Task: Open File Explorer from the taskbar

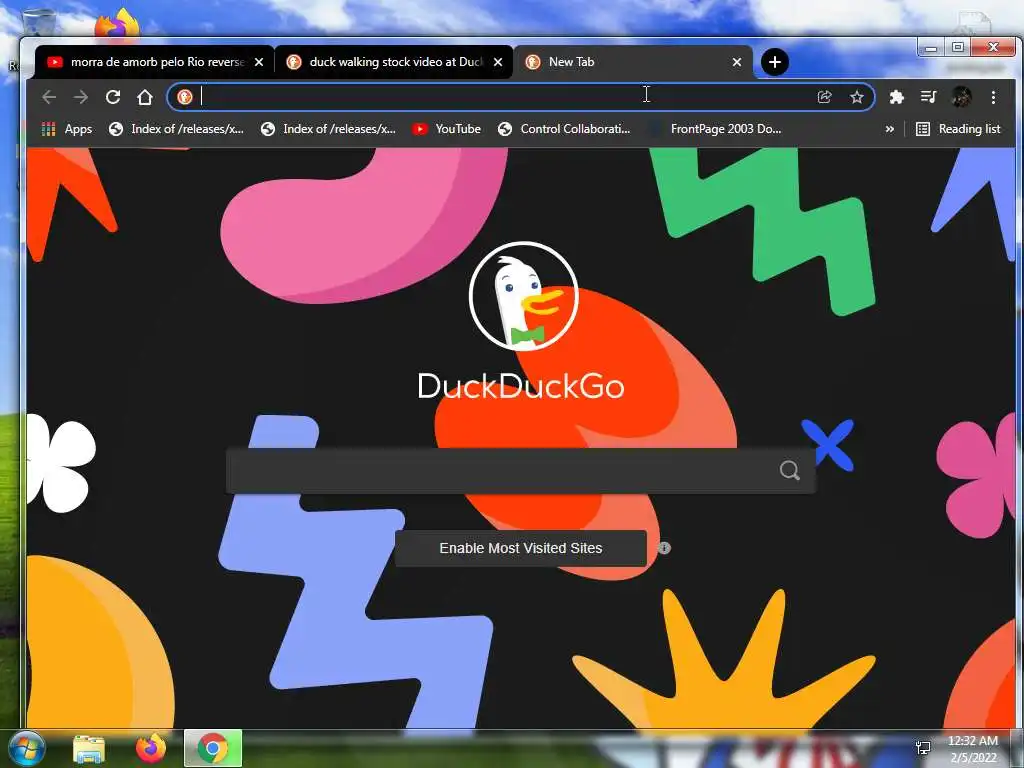Action: click(89, 749)
